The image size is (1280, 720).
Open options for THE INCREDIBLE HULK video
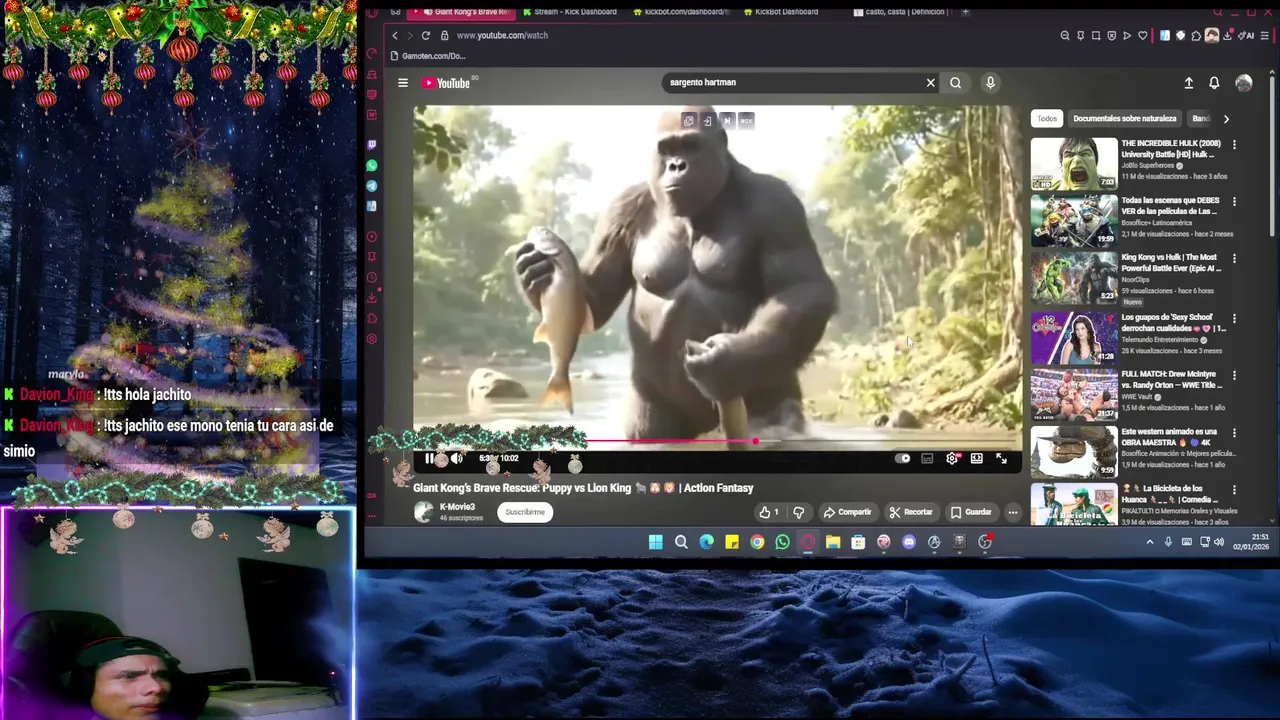pos(1234,145)
